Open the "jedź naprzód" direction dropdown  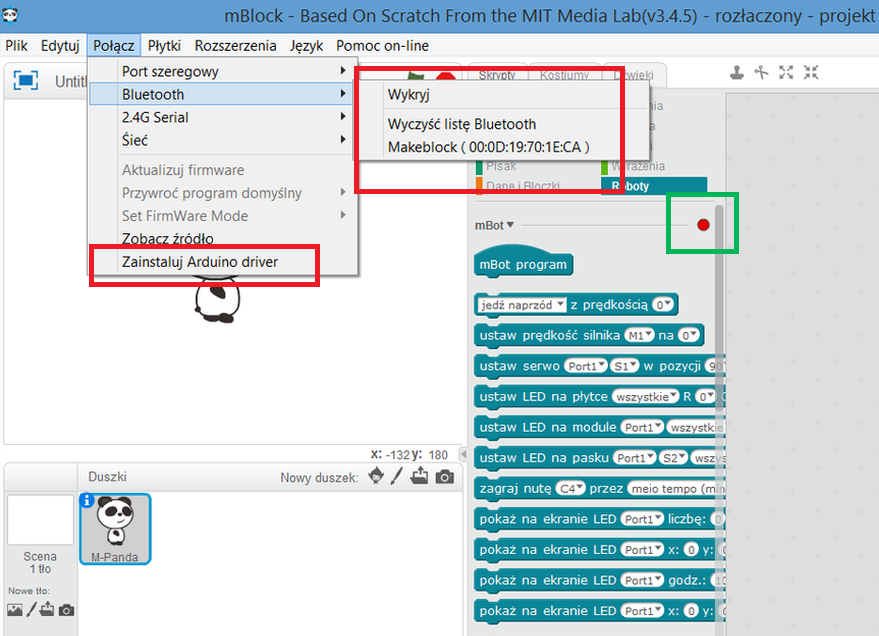(522, 305)
